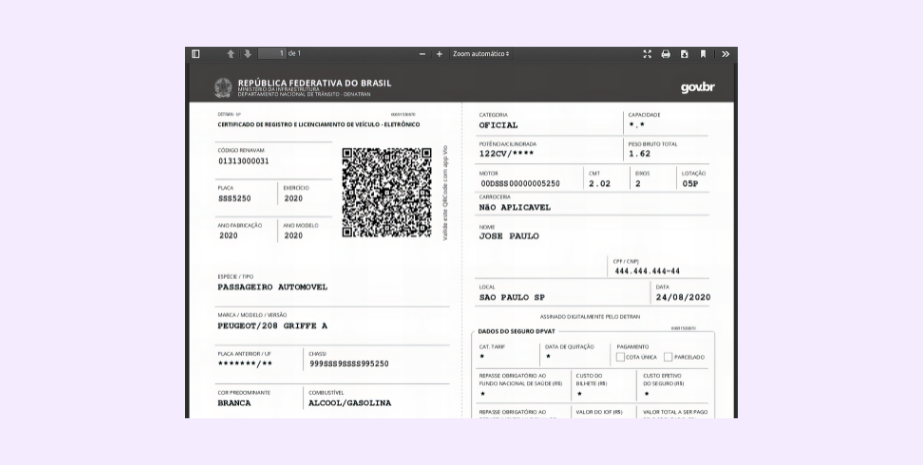Check the Cota Única checkbox
The height and width of the screenshot is (465, 923).
point(620,357)
